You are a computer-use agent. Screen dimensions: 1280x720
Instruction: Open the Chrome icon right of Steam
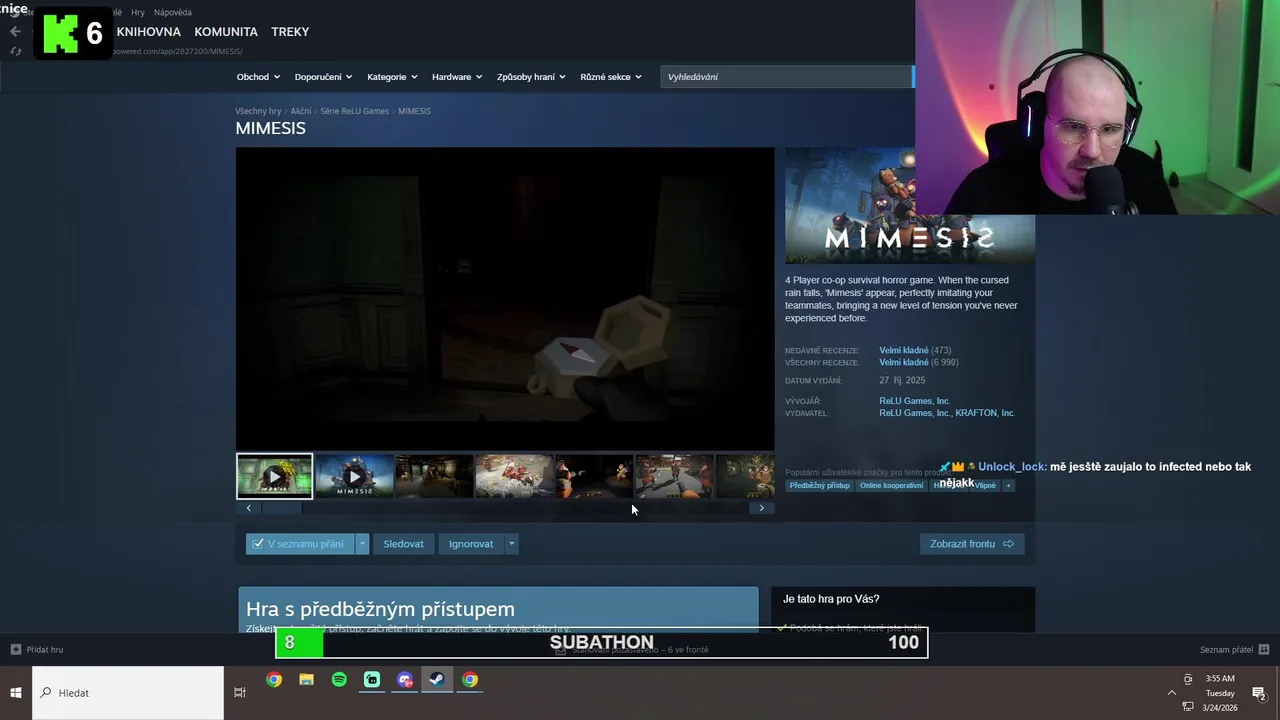point(470,680)
